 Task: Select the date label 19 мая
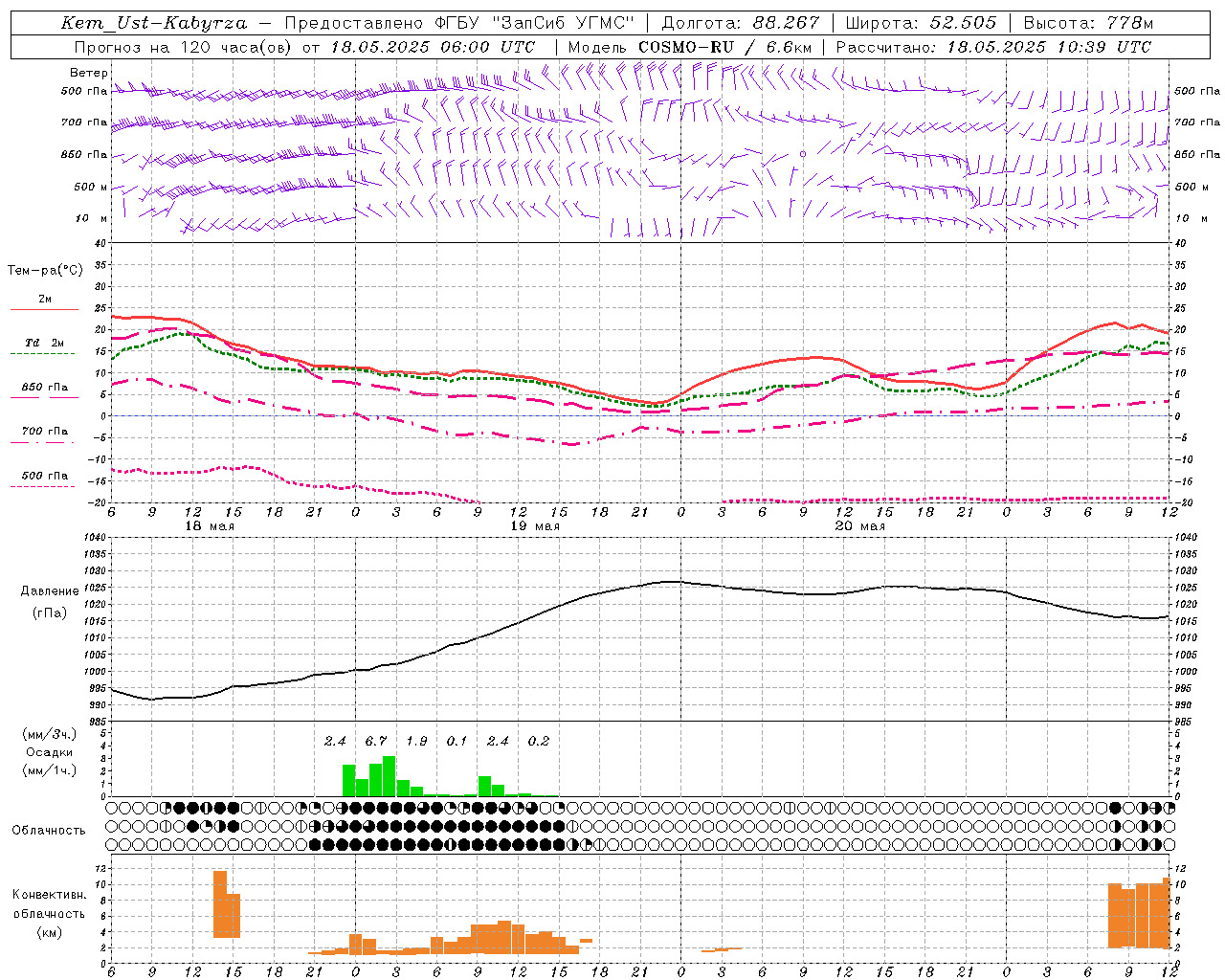coord(534,526)
